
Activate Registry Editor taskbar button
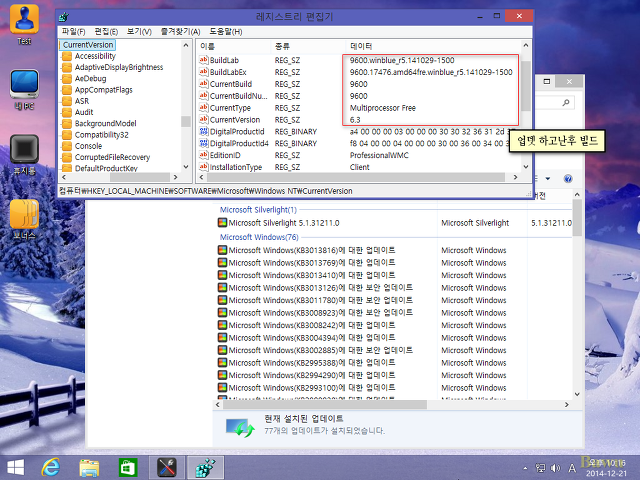tap(205, 467)
